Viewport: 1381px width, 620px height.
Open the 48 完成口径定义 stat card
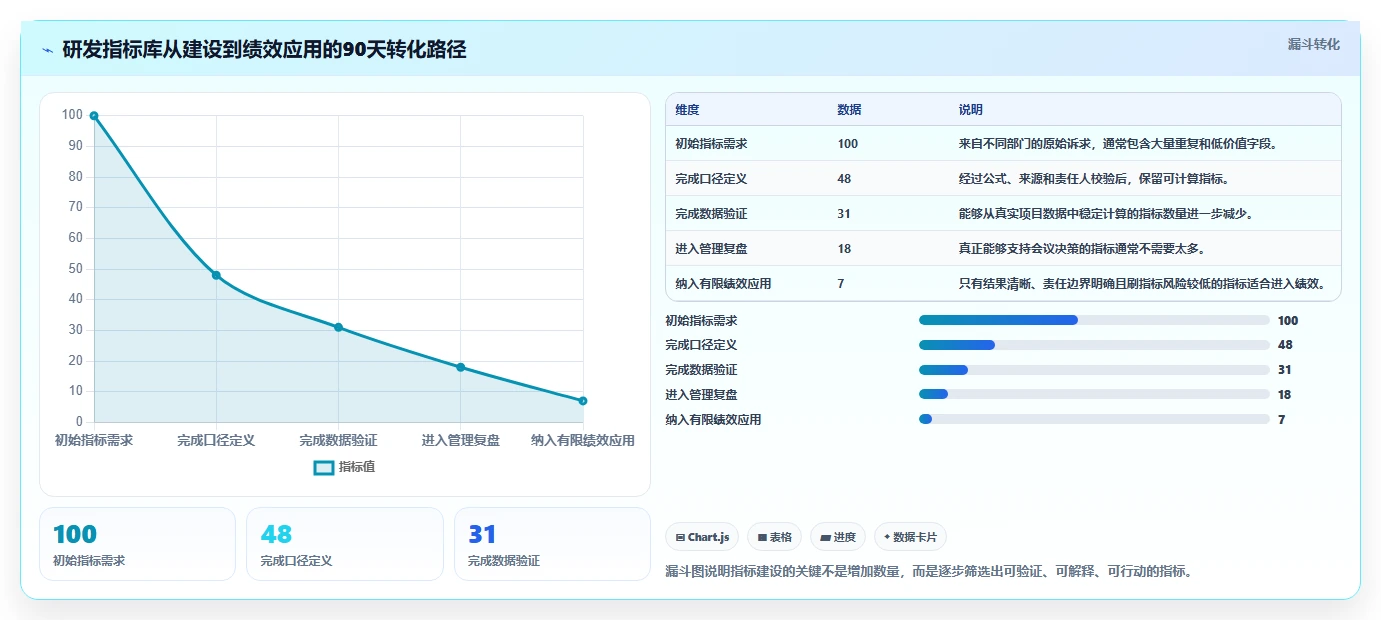point(345,544)
